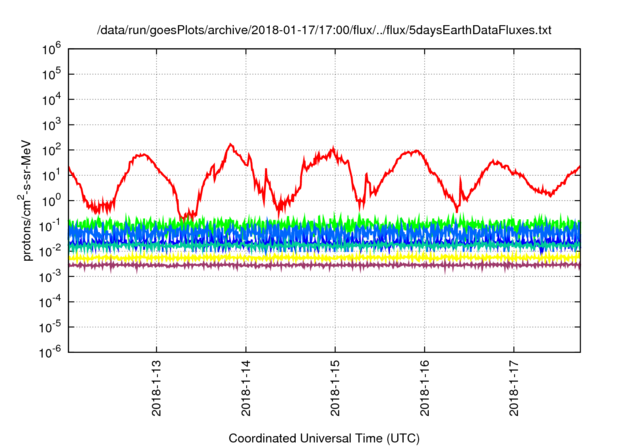Click the 10^-1 y-axis tick label

tap(51, 226)
